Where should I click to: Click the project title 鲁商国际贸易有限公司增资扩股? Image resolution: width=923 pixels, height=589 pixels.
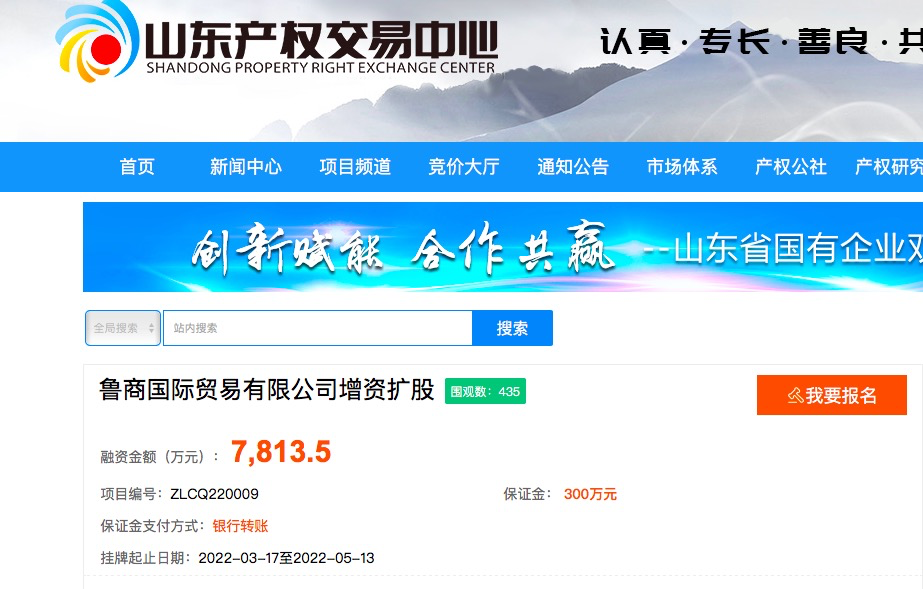point(267,390)
